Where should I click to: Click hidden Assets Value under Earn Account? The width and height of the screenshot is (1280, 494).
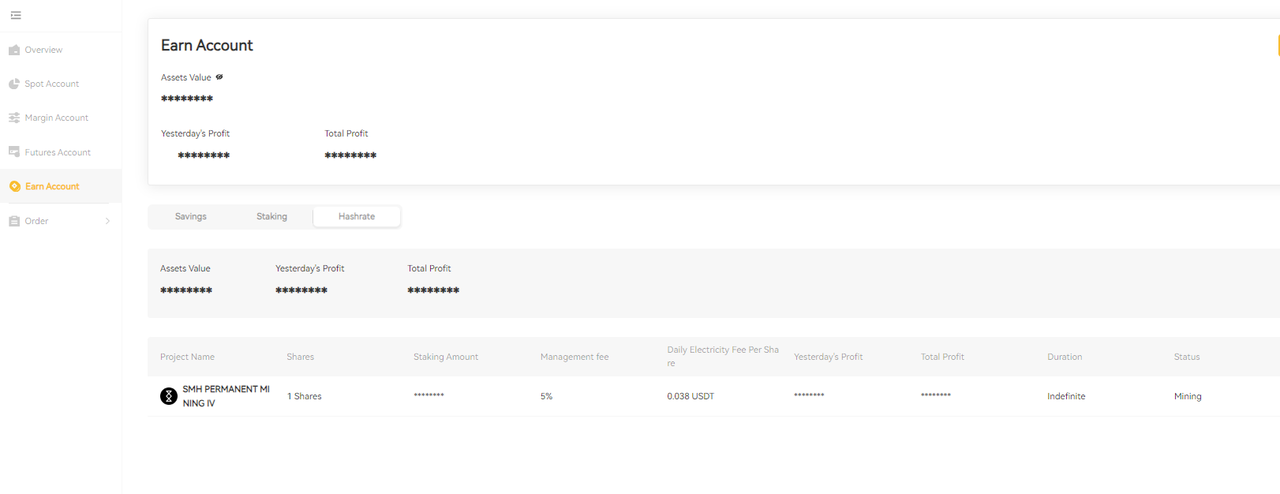(187, 99)
